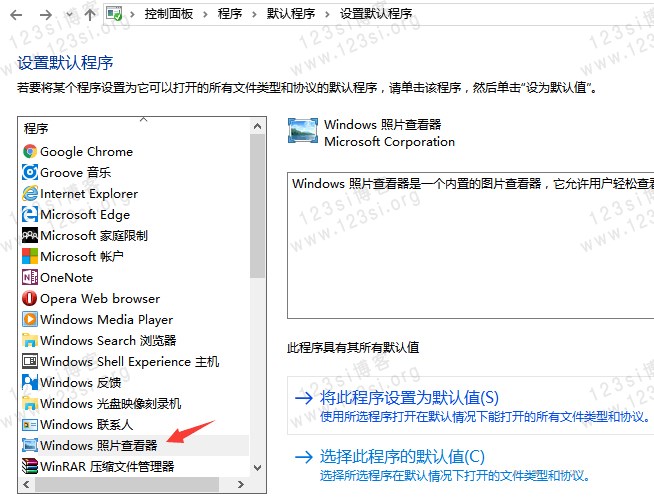Select Google Chrome text row
This screenshot has height=502, width=654.
[x=86, y=151]
